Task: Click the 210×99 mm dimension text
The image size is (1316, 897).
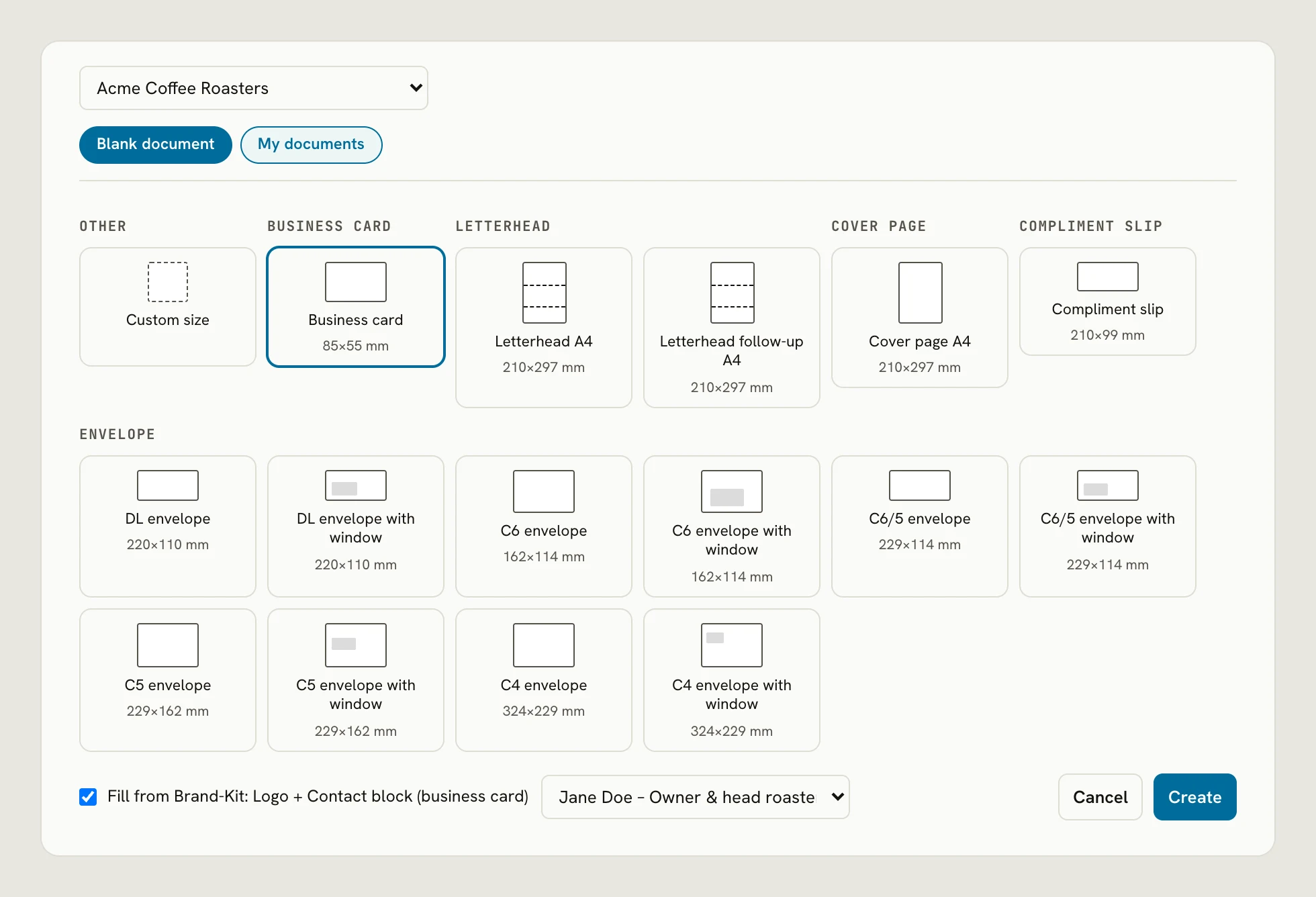Action: pyautogui.click(x=1108, y=335)
